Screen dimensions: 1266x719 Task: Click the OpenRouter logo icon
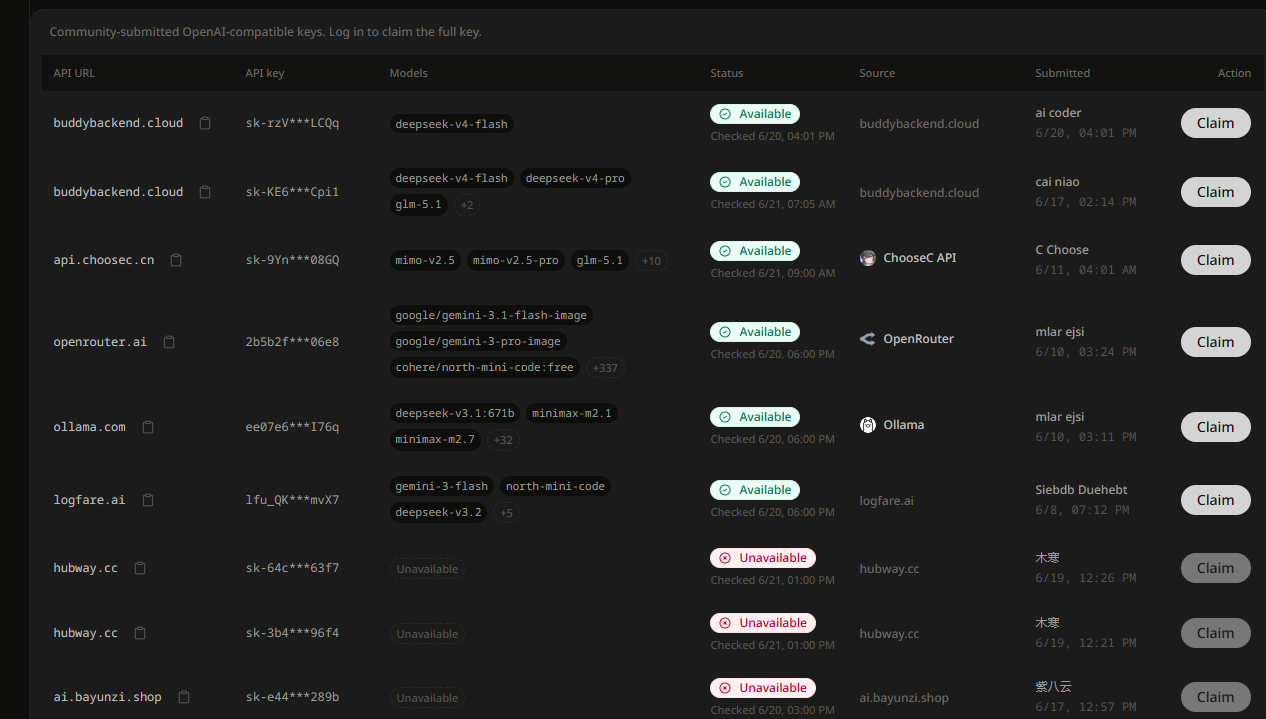point(868,339)
